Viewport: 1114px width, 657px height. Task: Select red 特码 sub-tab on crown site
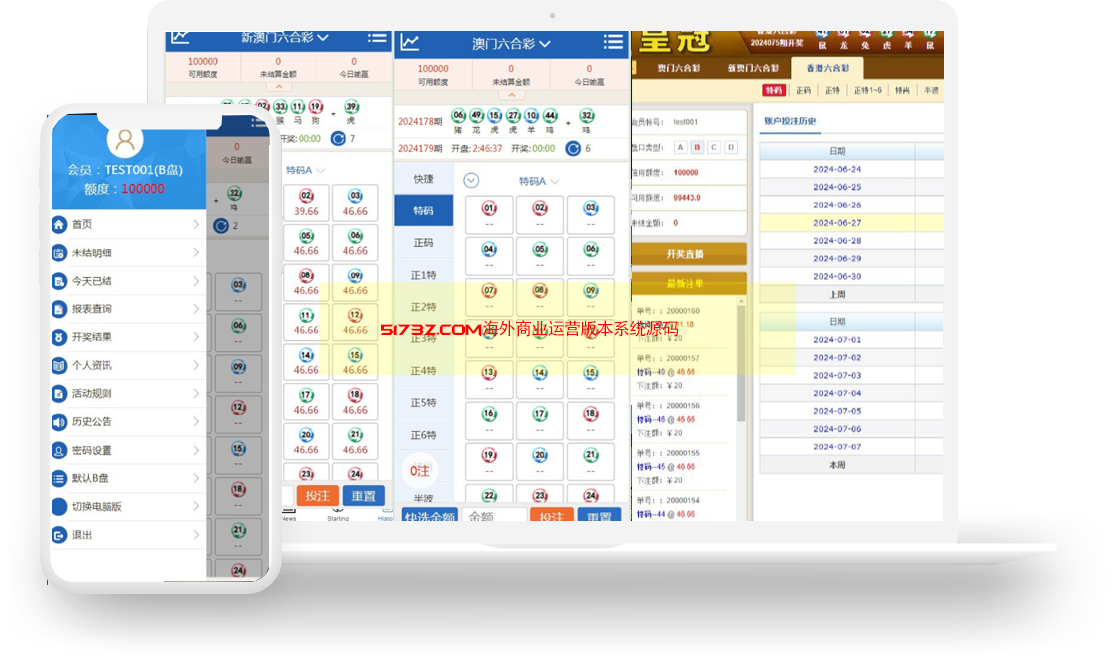click(774, 90)
